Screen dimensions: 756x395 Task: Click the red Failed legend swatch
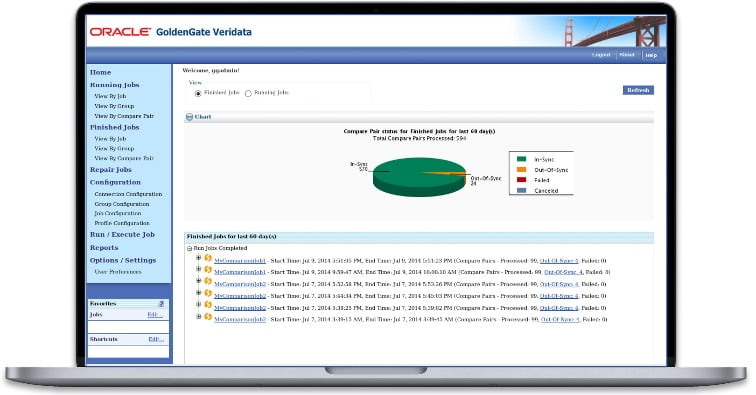[x=521, y=180]
